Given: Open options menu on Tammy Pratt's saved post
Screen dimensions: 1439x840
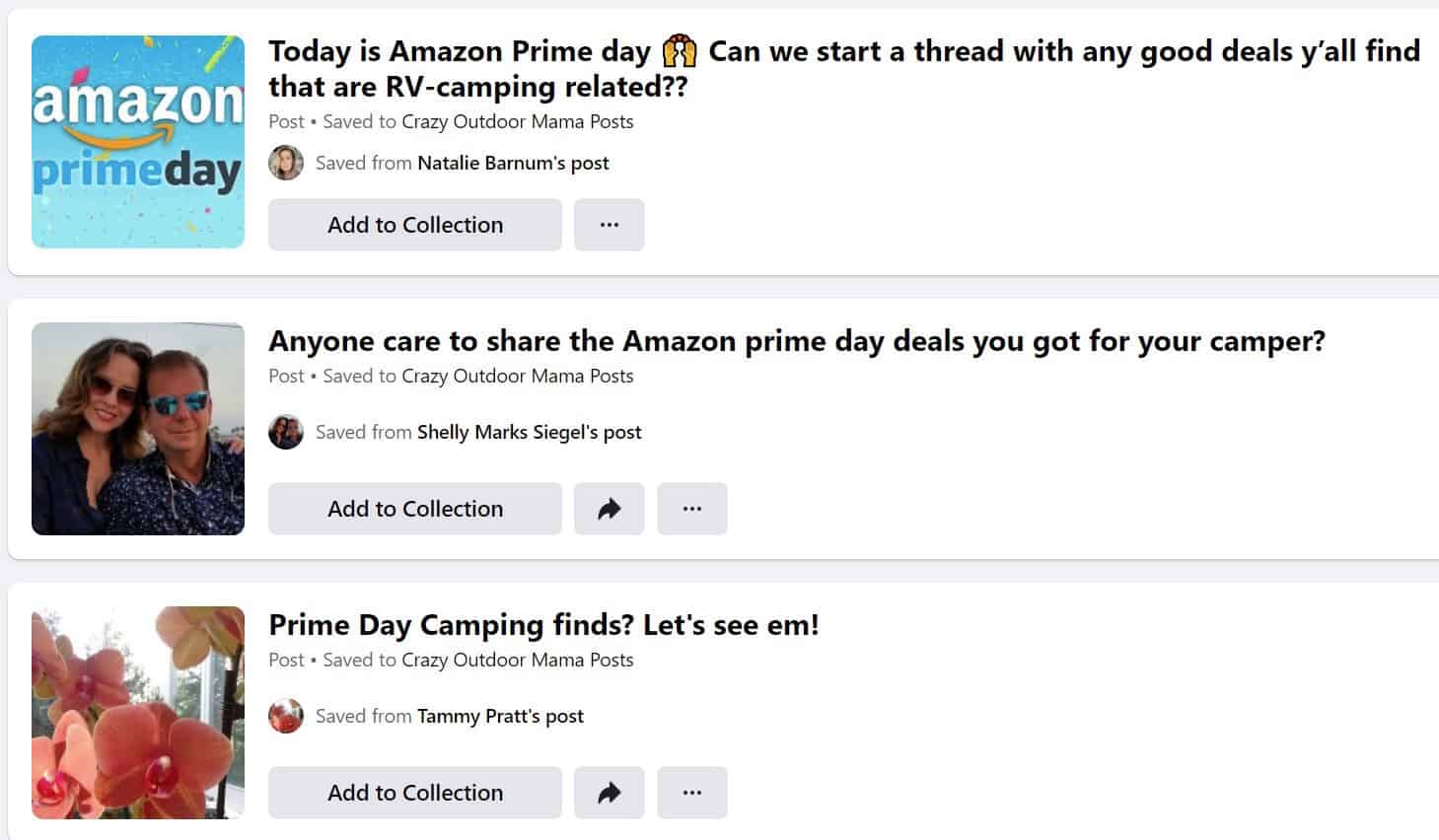Looking at the screenshot, I should coord(692,792).
